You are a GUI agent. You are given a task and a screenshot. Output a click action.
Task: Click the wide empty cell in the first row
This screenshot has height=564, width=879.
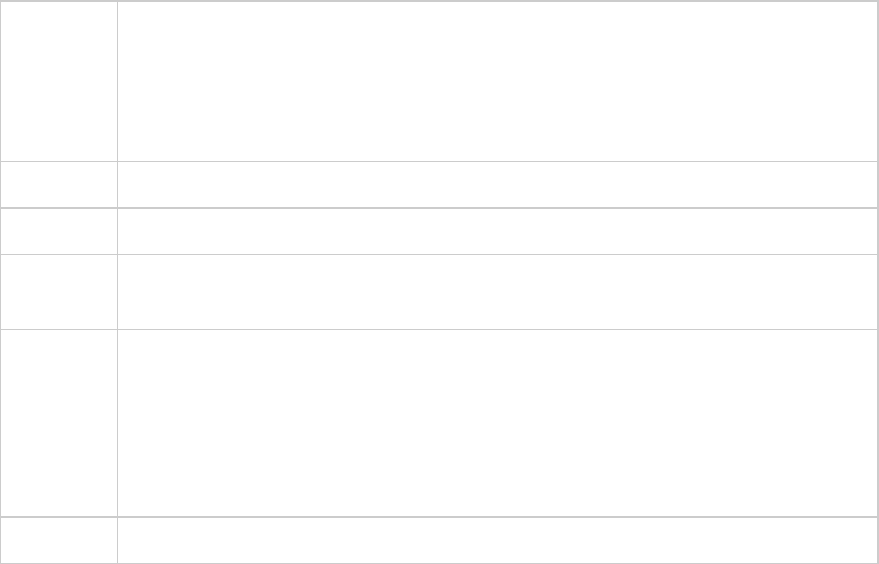tap(495, 81)
